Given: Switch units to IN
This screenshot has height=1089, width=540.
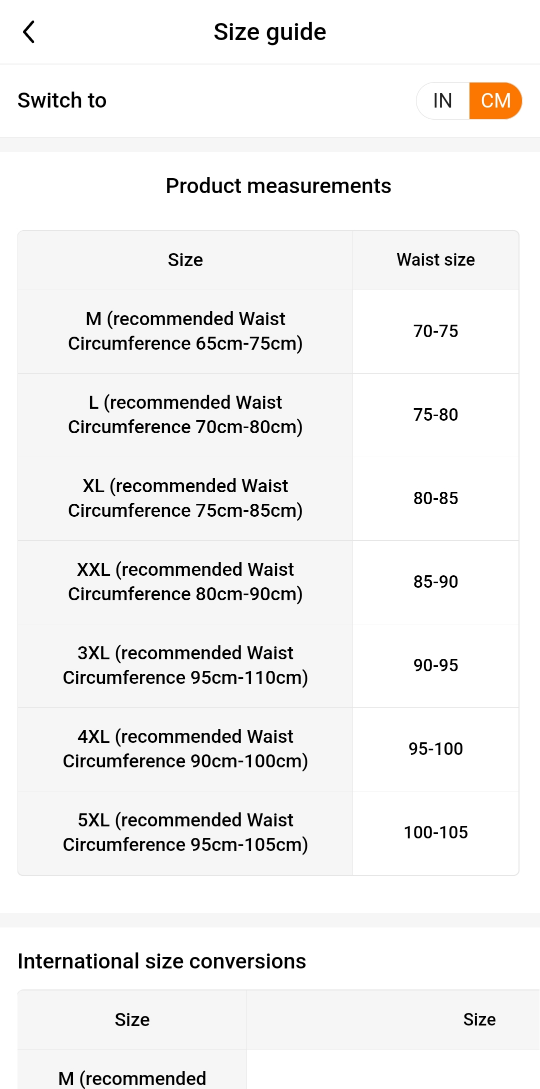Looking at the screenshot, I should [x=443, y=101].
